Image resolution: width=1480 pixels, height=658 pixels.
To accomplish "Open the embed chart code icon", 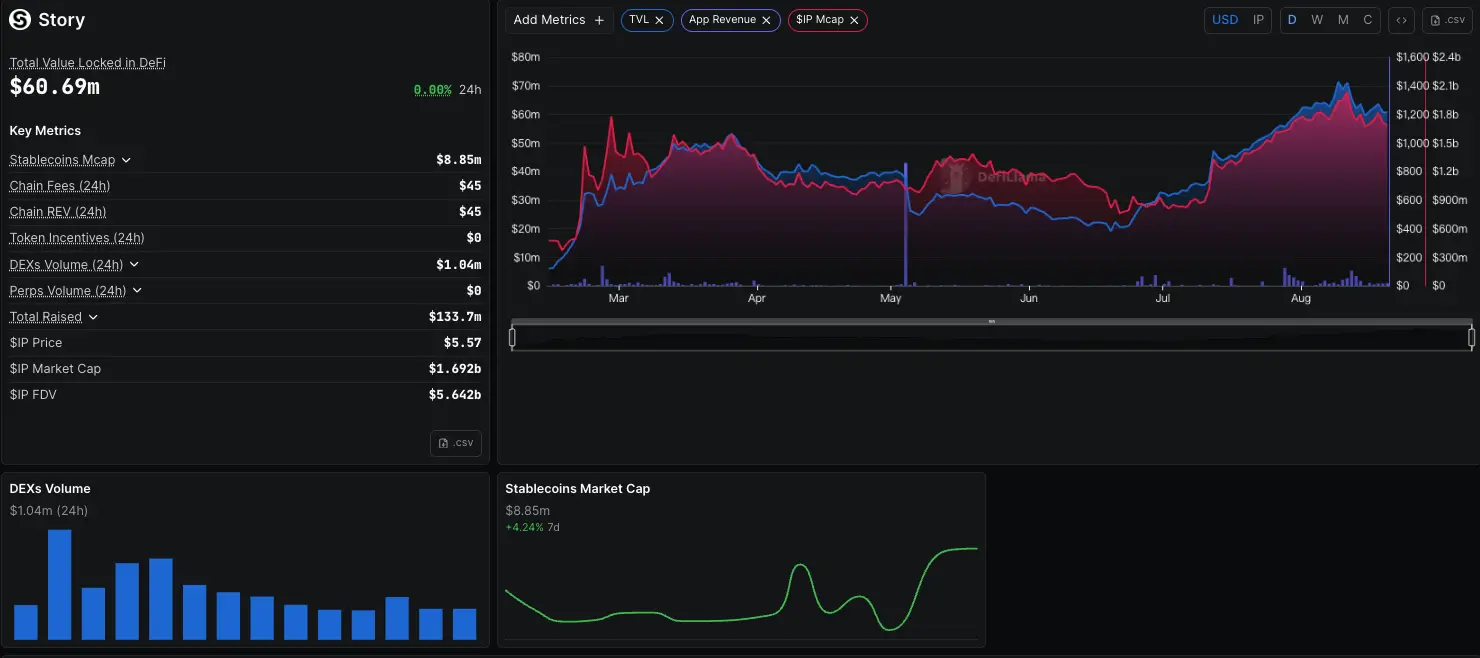I will tap(1401, 20).
